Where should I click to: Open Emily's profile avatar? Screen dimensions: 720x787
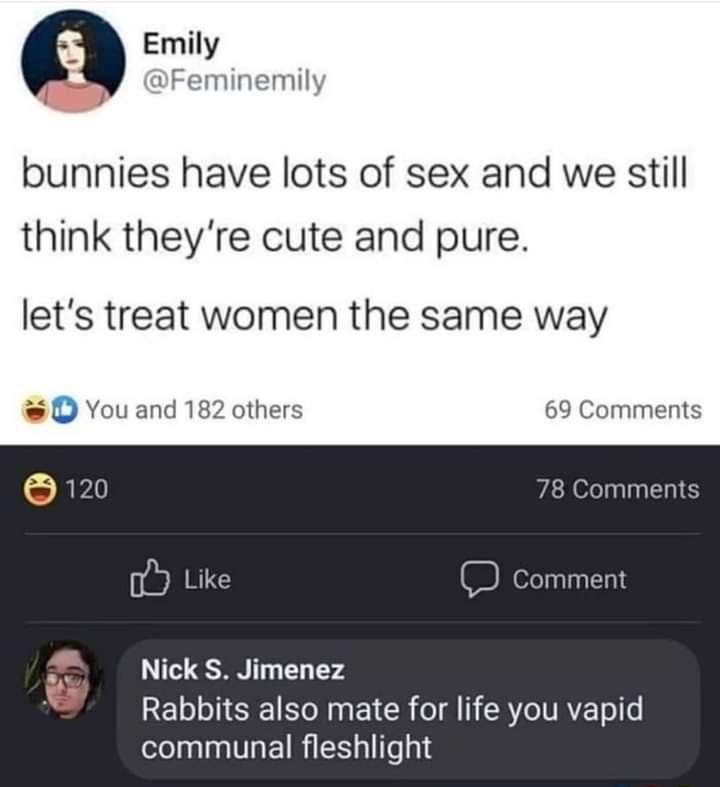tap(73, 61)
